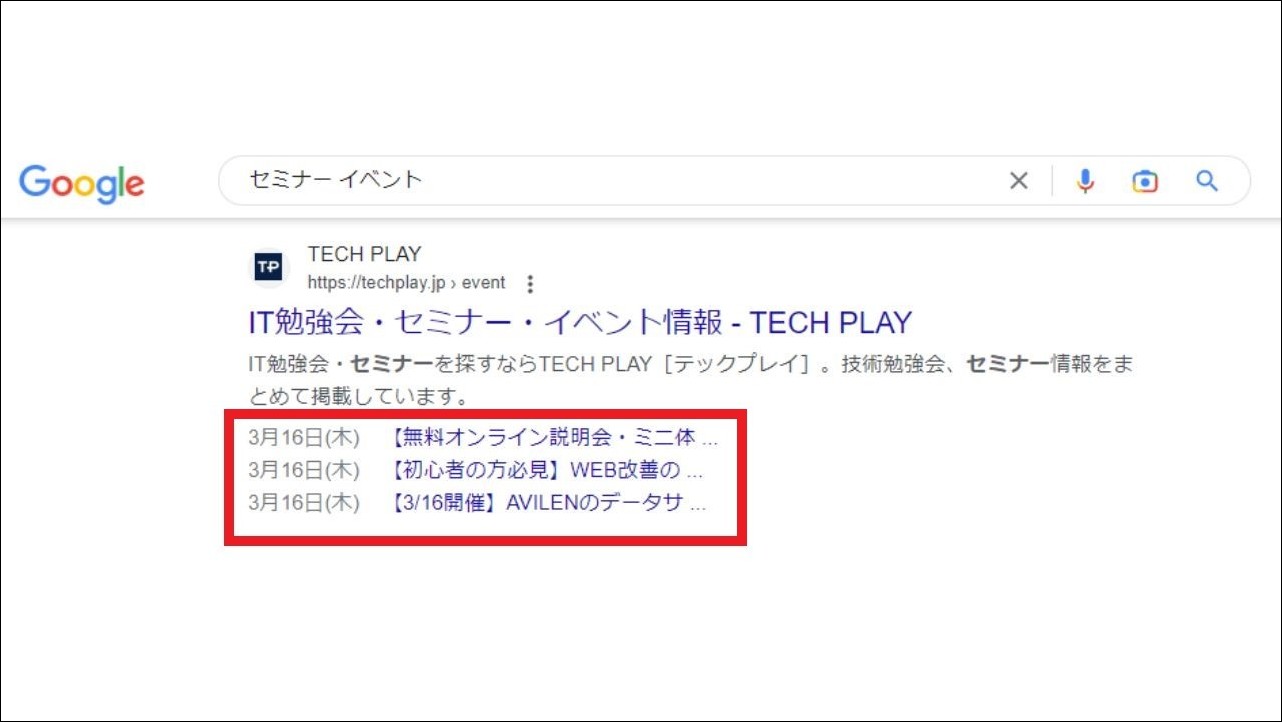The width and height of the screenshot is (1282, 722).
Task: Start voice search with the microphone icon
Action: [x=1085, y=181]
